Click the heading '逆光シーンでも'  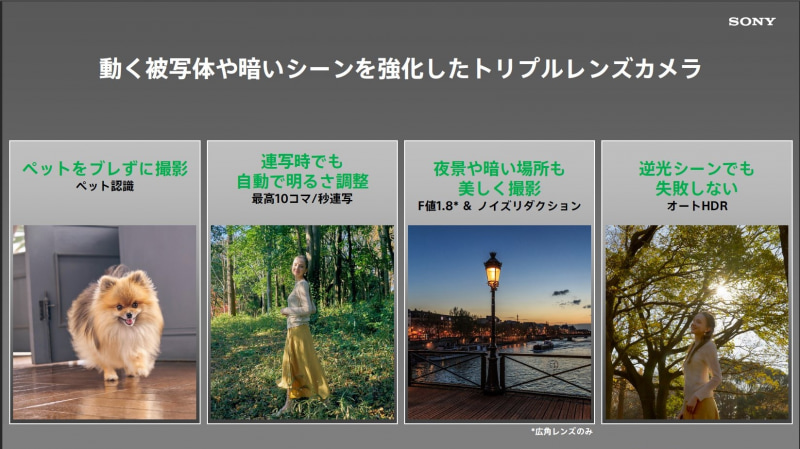pos(696,168)
